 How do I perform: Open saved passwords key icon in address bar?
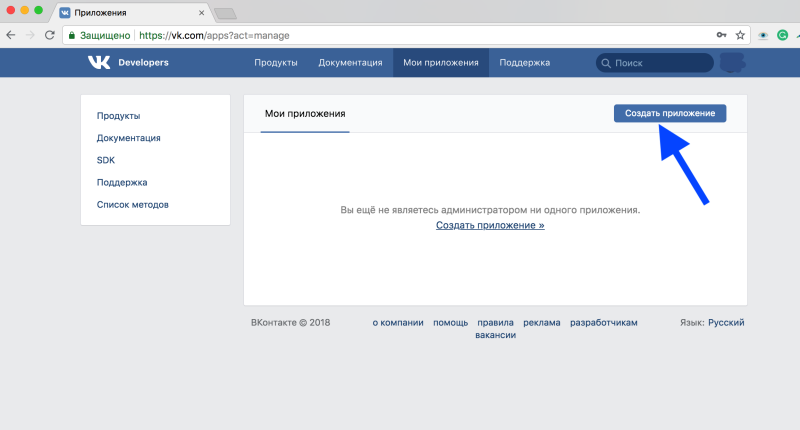pos(721,35)
